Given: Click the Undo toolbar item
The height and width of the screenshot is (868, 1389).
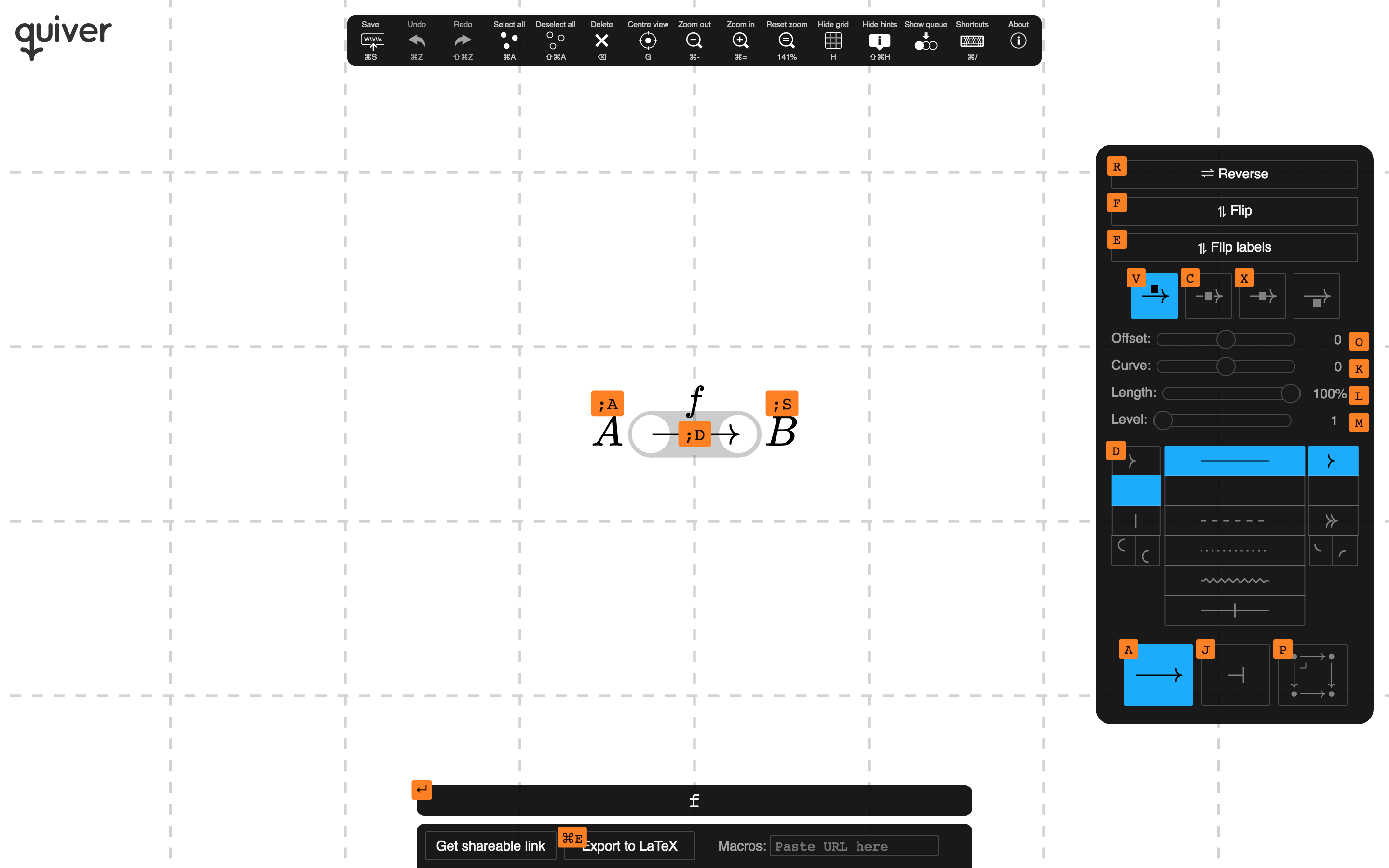Looking at the screenshot, I should tap(416, 41).
